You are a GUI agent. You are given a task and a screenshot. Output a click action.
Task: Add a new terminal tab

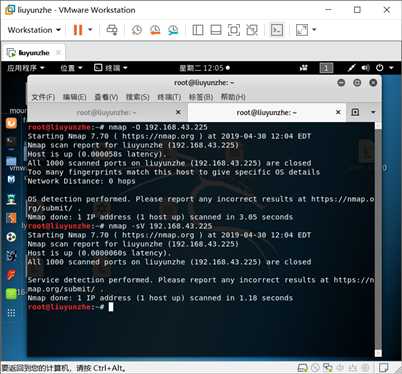[355, 112]
